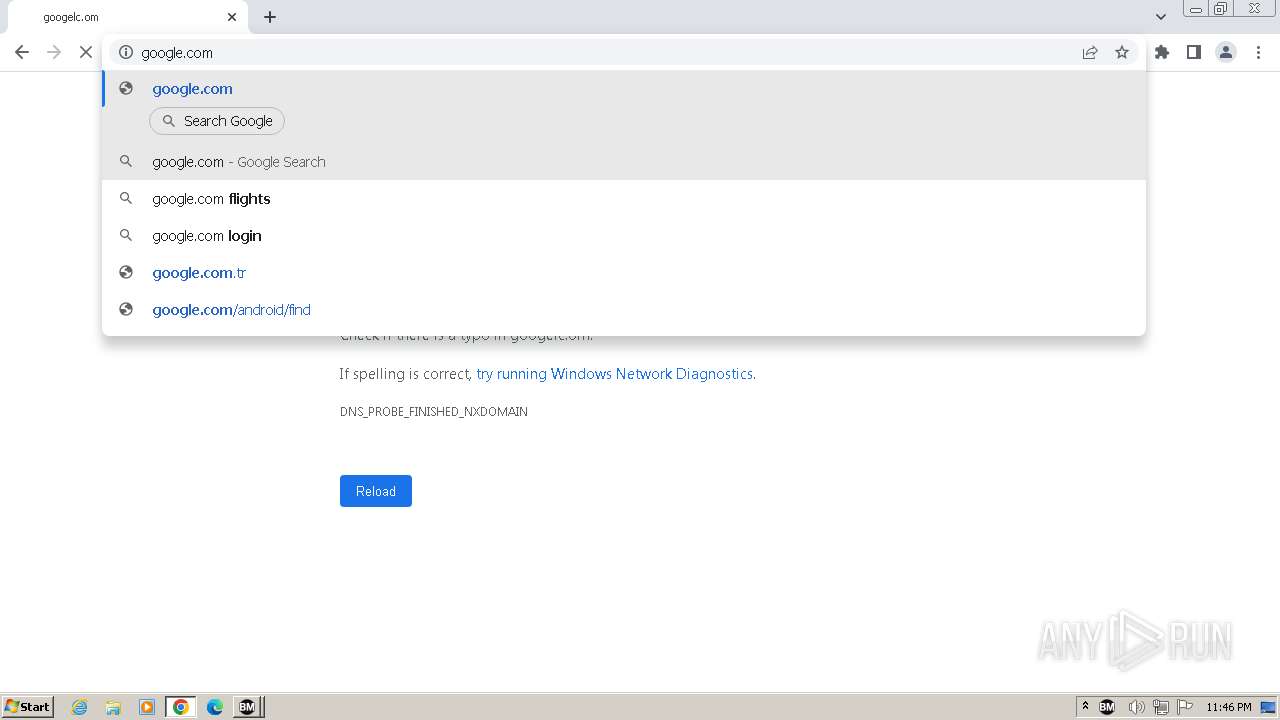Click the globe icon beside google.com.tr
1280x720 pixels.
[126, 272]
